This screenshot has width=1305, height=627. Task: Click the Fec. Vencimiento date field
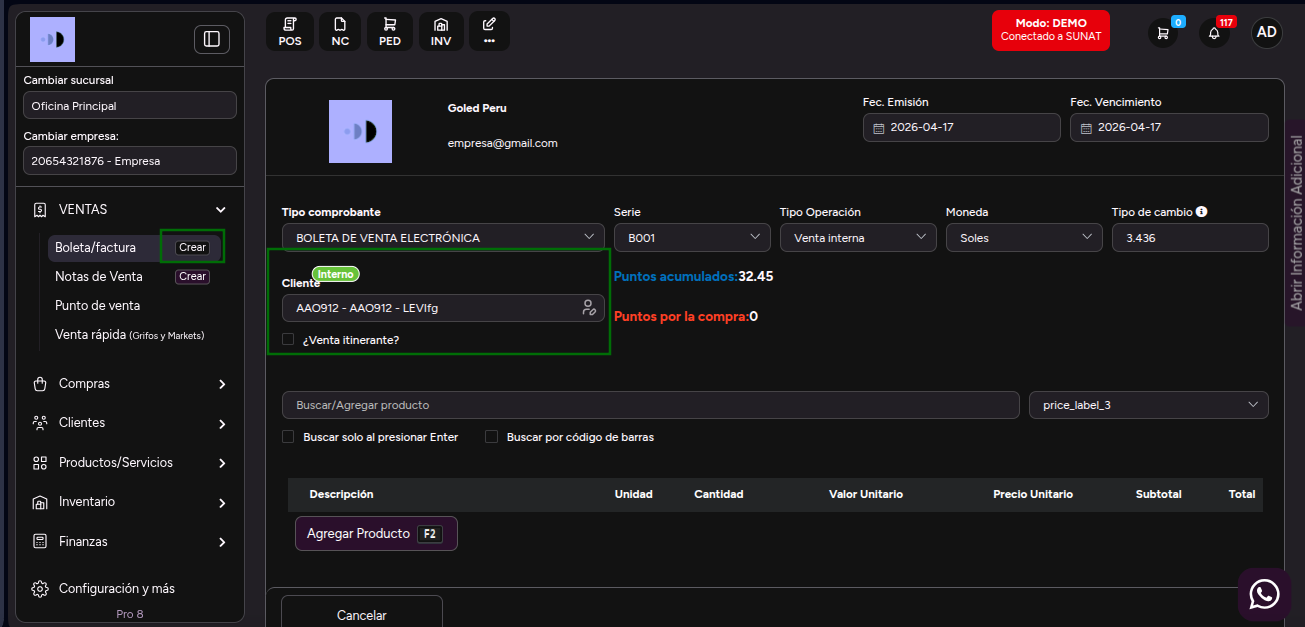[1169, 127]
